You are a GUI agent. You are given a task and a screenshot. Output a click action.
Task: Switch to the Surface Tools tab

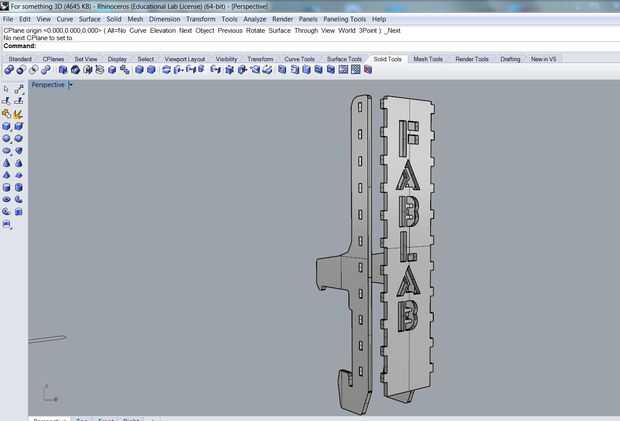[x=344, y=59]
